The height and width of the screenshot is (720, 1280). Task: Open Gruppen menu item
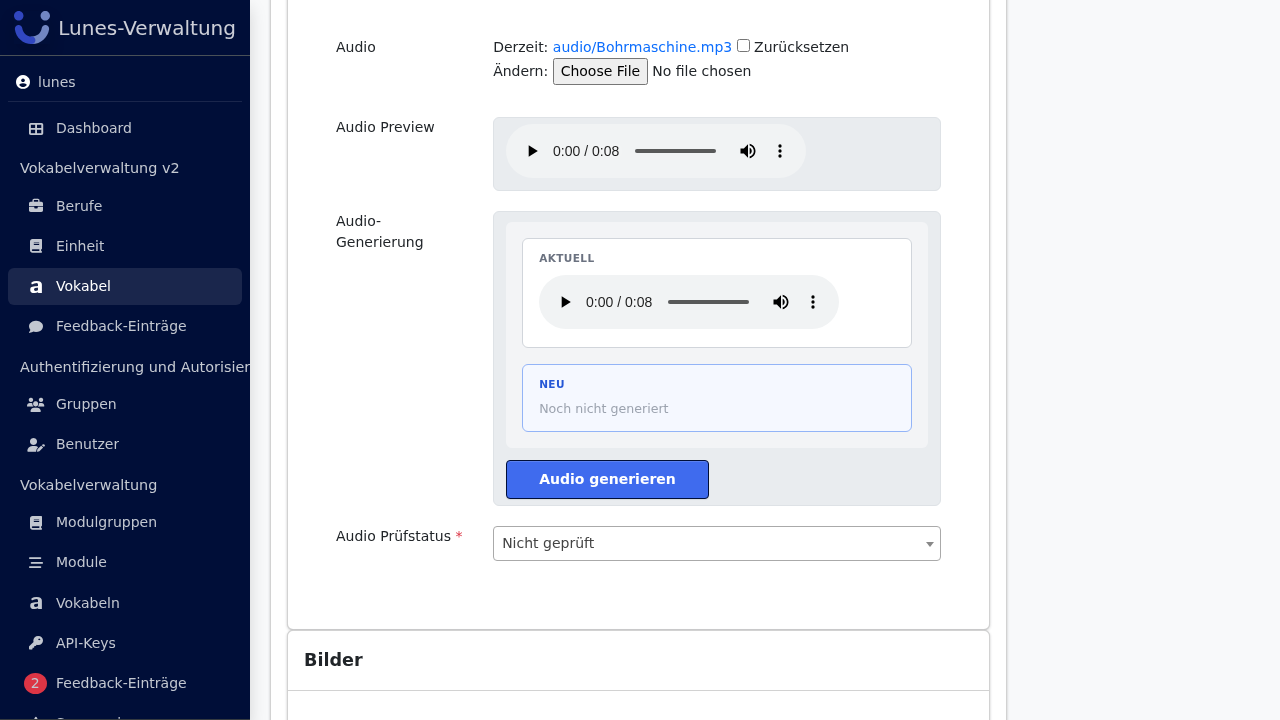(x=125, y=404)
